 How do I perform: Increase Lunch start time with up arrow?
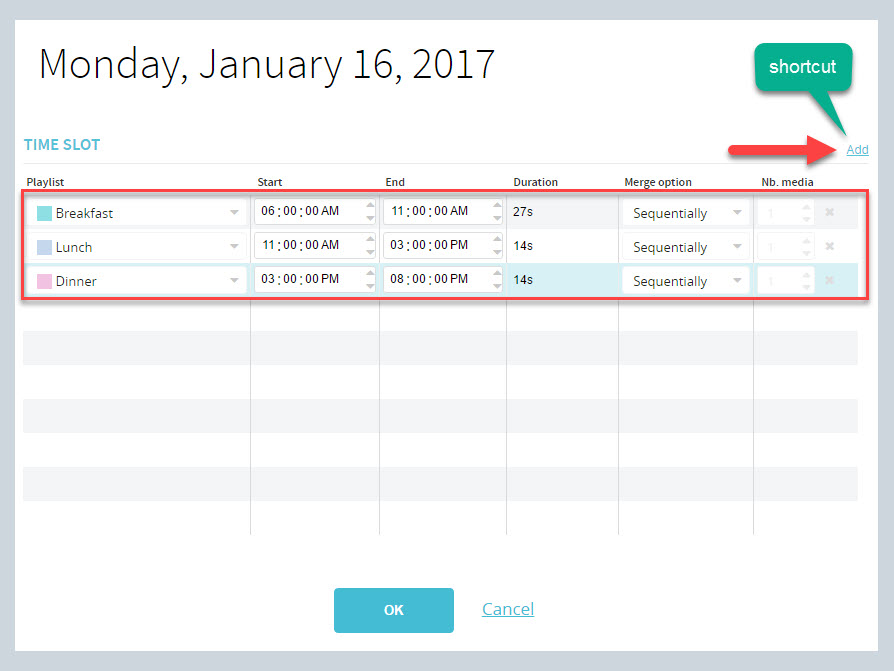coord(370,239)
